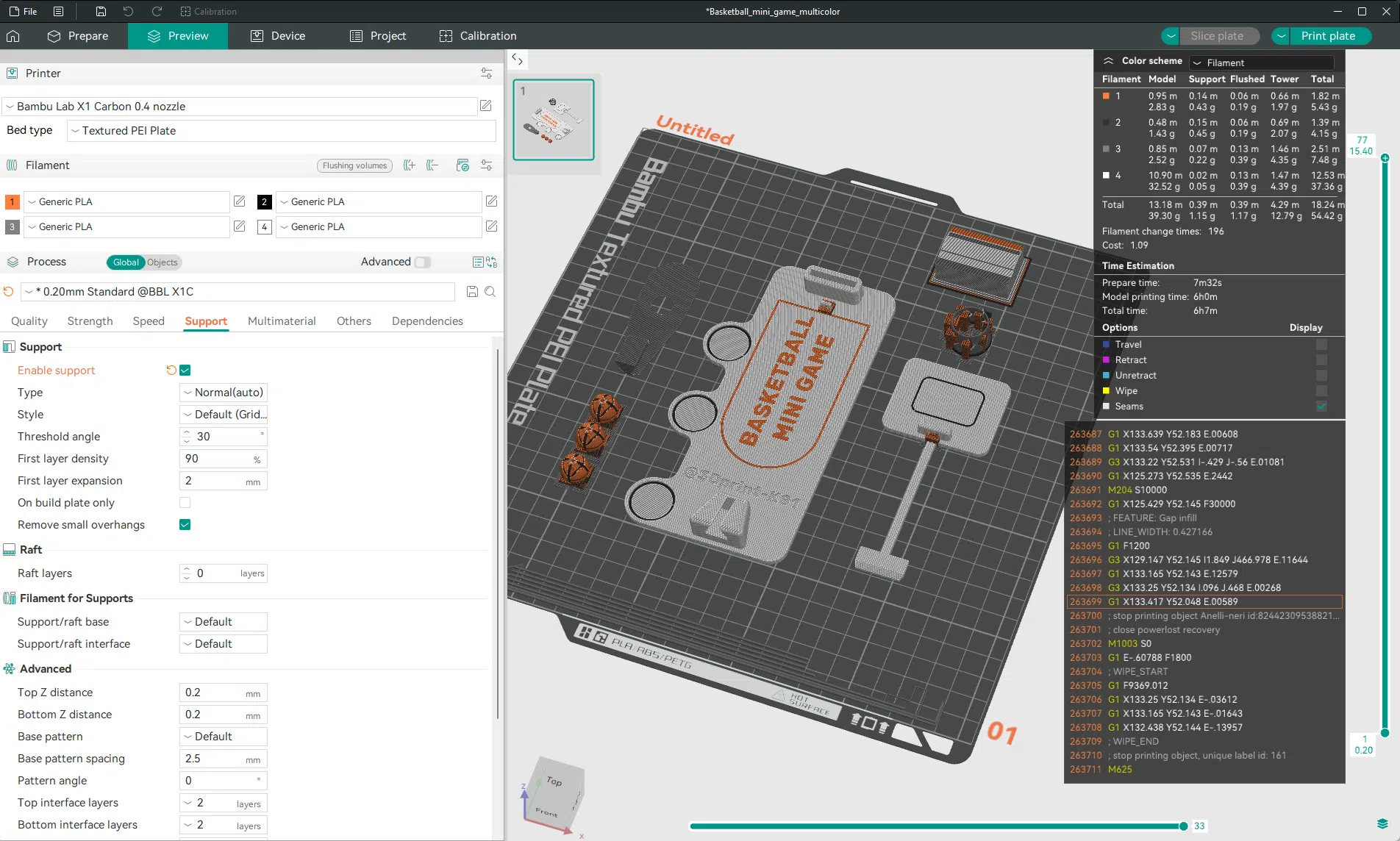
Task: Click the Save project icon in title bar
Action: pyautogui.click(x=101, y=11)
